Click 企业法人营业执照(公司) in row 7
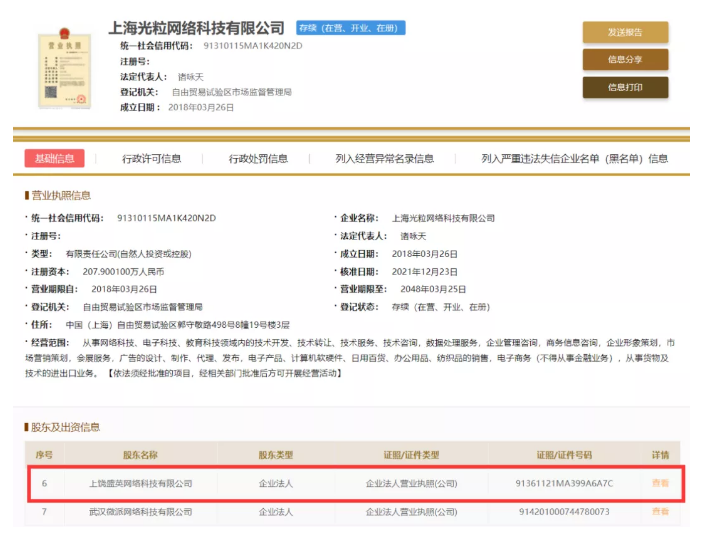Image resolution: width=711 pixels, height=542 pixels. [x=412, y=512]
